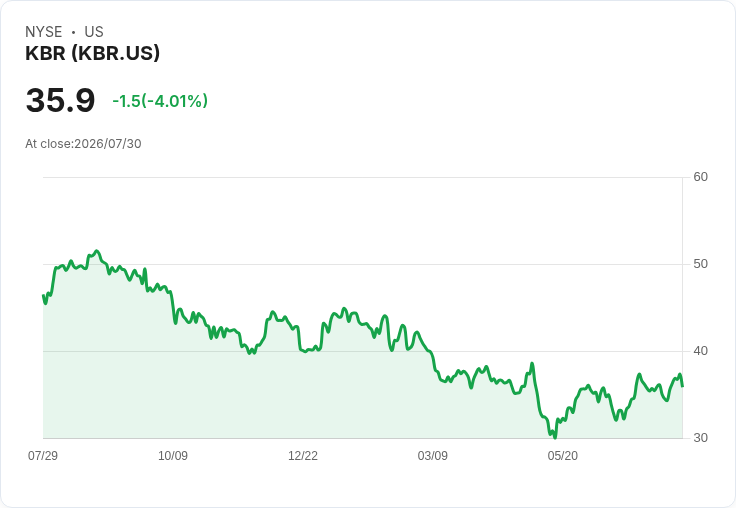Image resolution: width=736 pixels, height=508 pixels.
Task: Click the chart's highest peak above 50
Action: 97,251
